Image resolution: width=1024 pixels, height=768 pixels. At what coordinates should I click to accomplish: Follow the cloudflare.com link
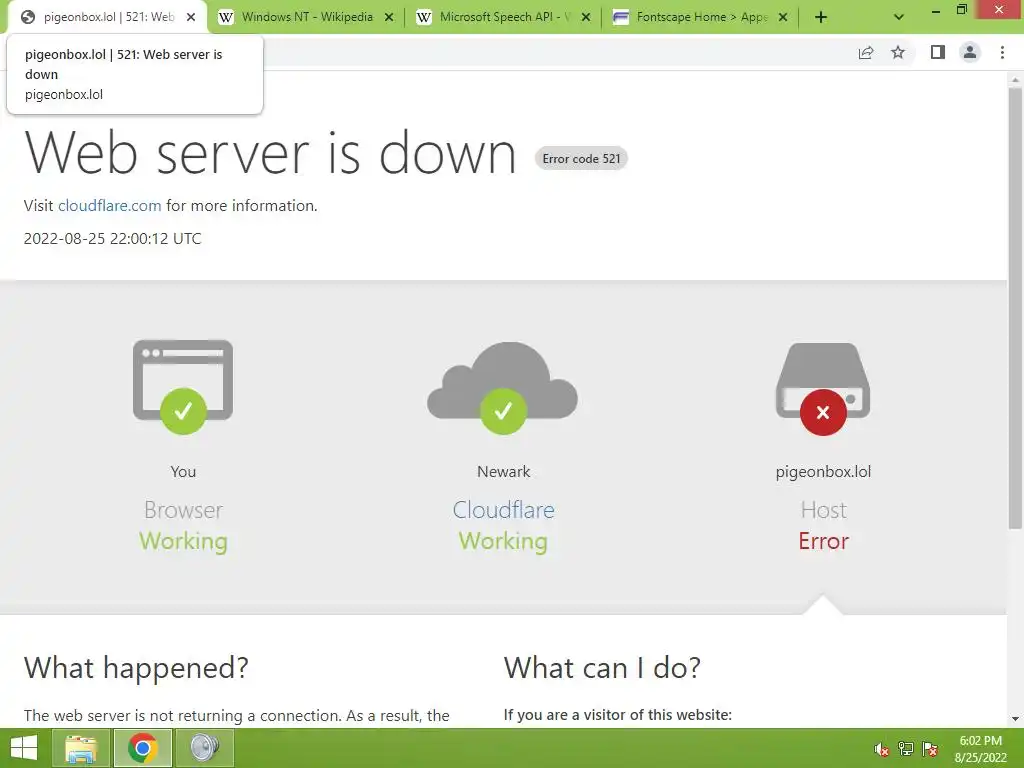(x=110, y=206)
